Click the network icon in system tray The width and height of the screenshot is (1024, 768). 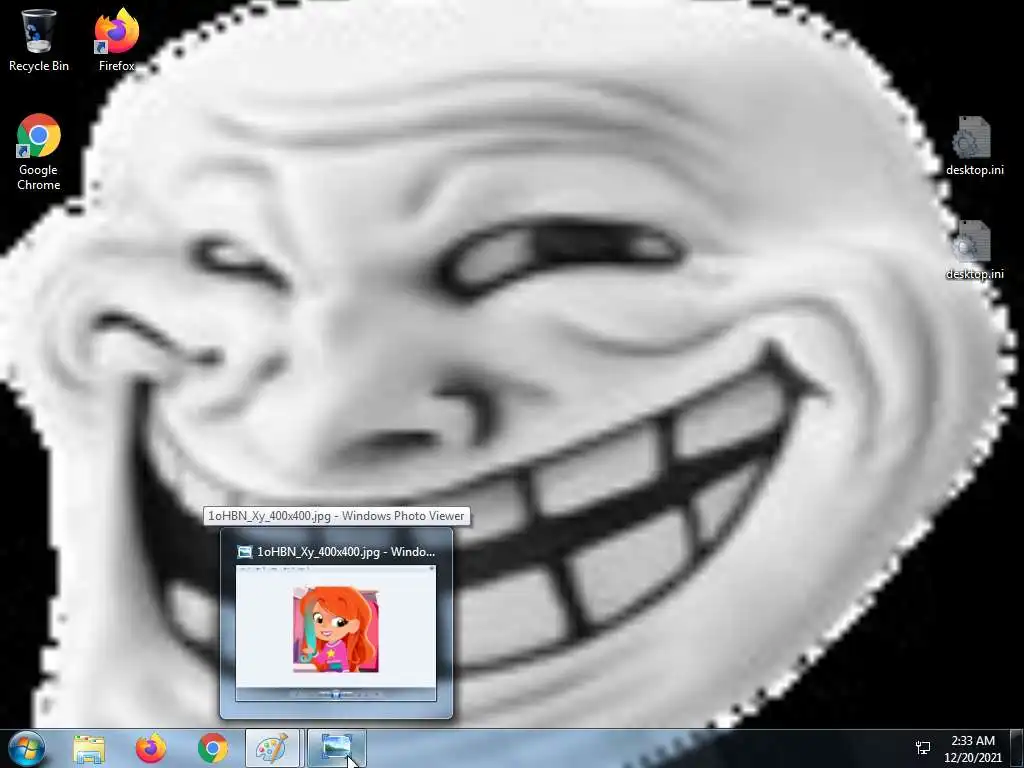tap(923, 748)
